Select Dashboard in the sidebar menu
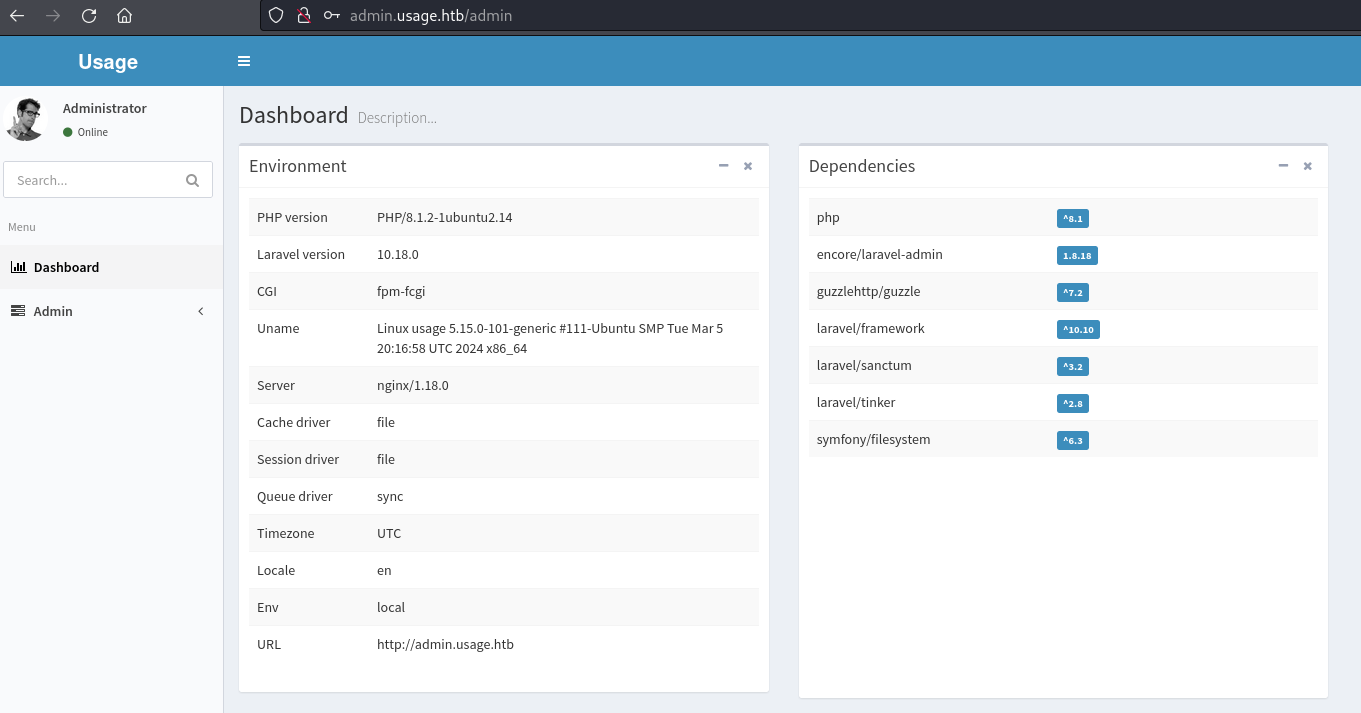The image size is (1361, 713). point(67,267)
